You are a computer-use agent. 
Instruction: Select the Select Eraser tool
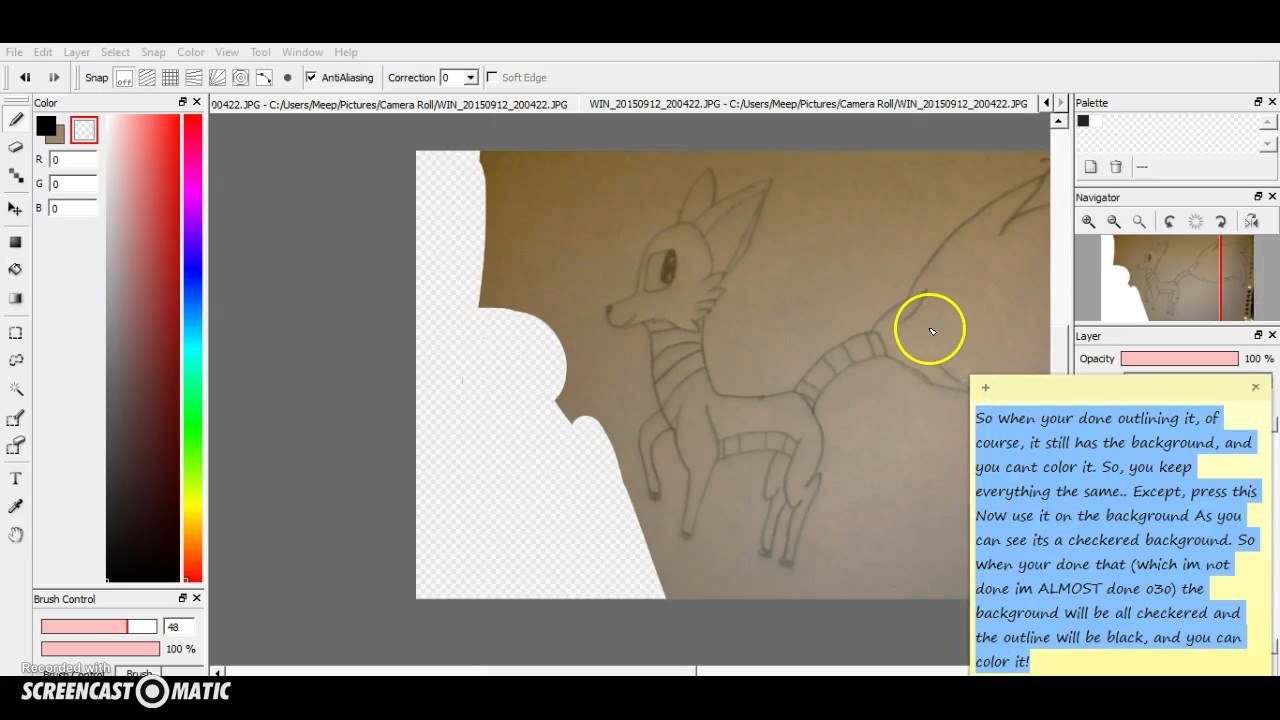coord(16,445)
